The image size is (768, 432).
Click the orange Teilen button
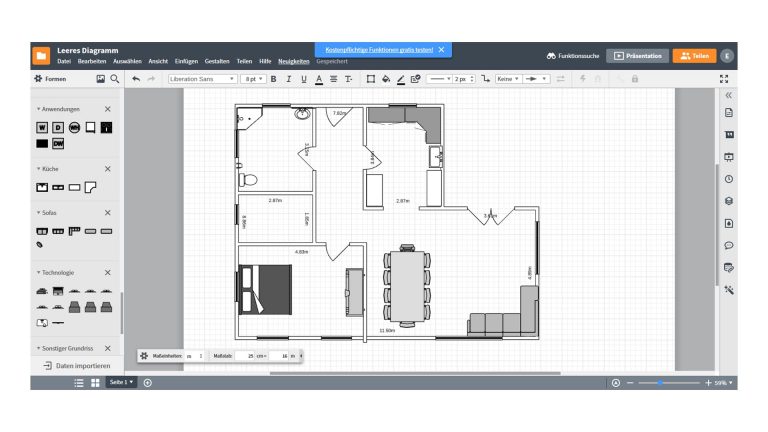tap(694, 56)
